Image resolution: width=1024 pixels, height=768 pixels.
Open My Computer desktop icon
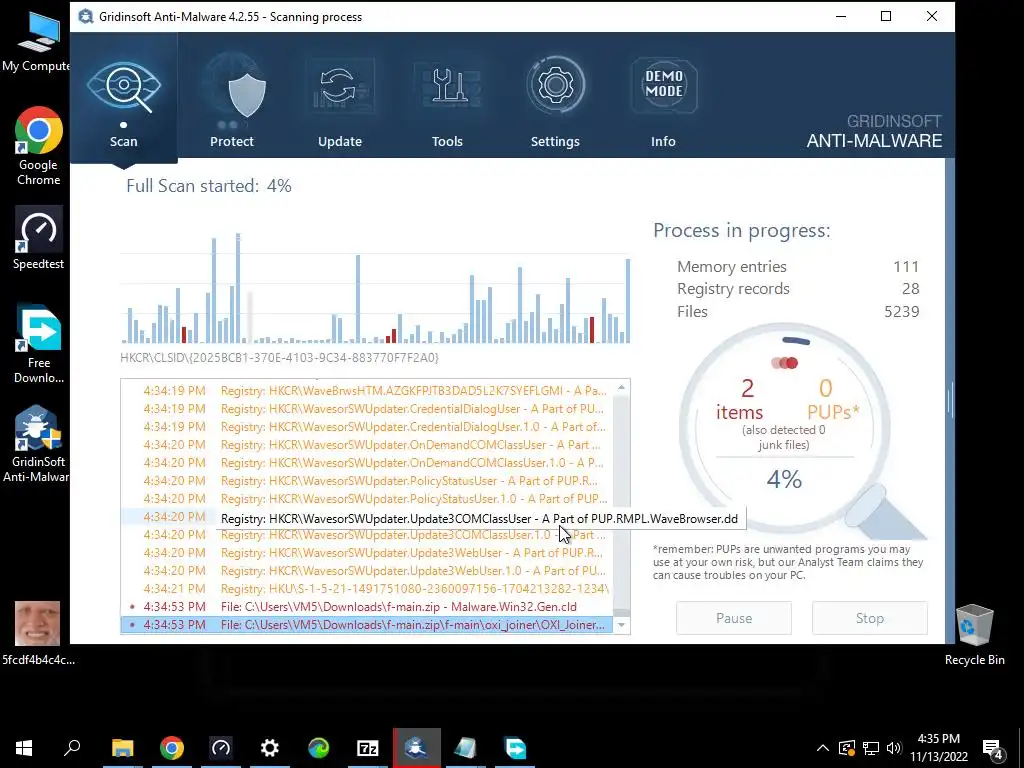point(37,40)
